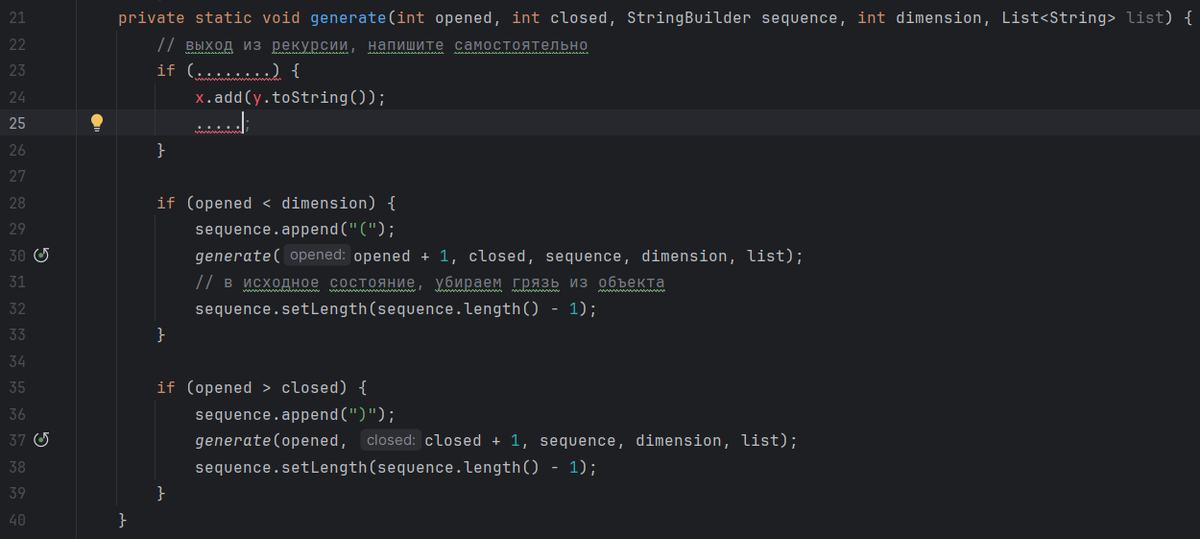Click the closing brace on line 40

click(122, 520)
